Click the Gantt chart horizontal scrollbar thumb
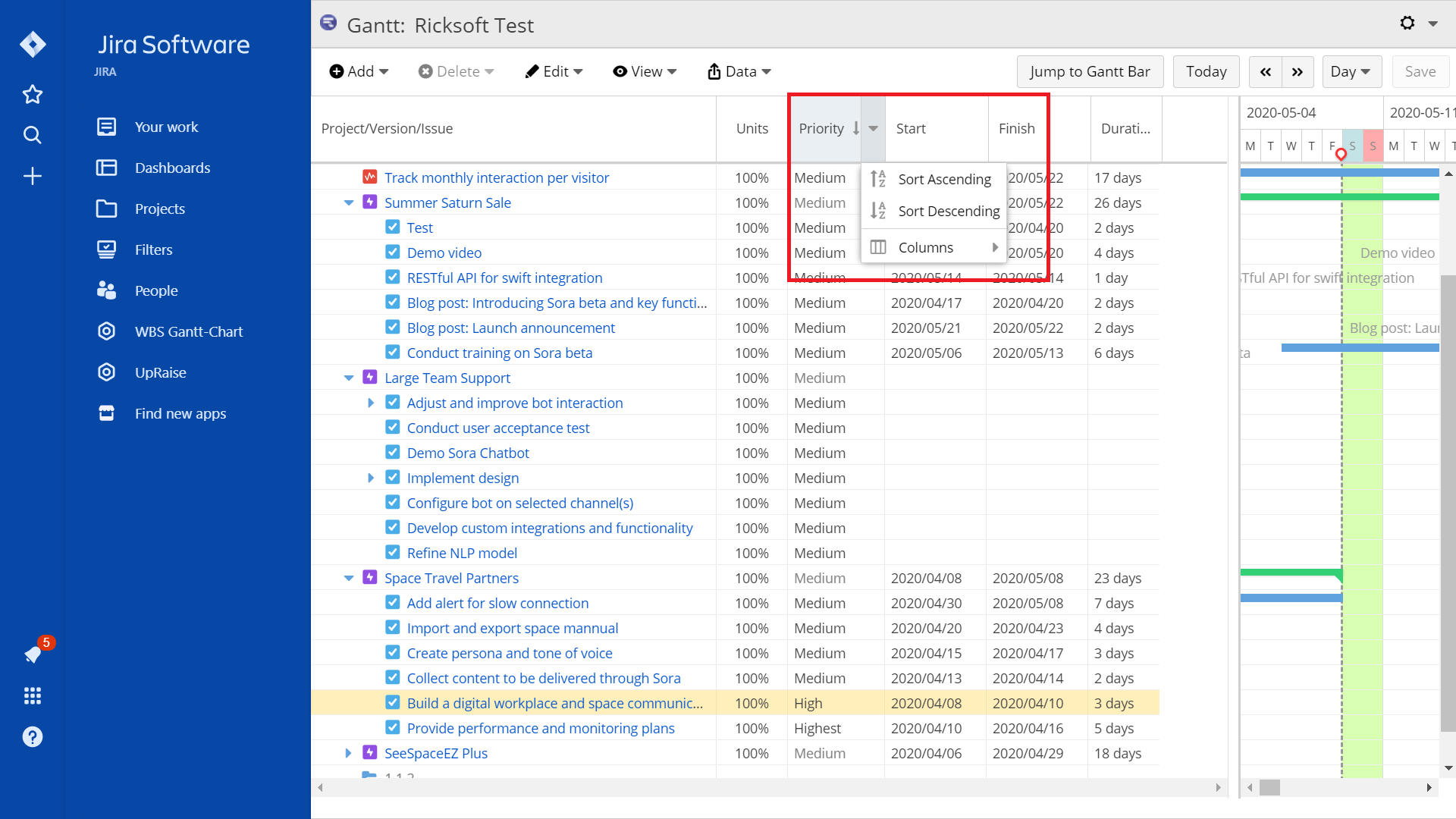The height and width of the screenshot is (819, 1456). coord(1269,787)
